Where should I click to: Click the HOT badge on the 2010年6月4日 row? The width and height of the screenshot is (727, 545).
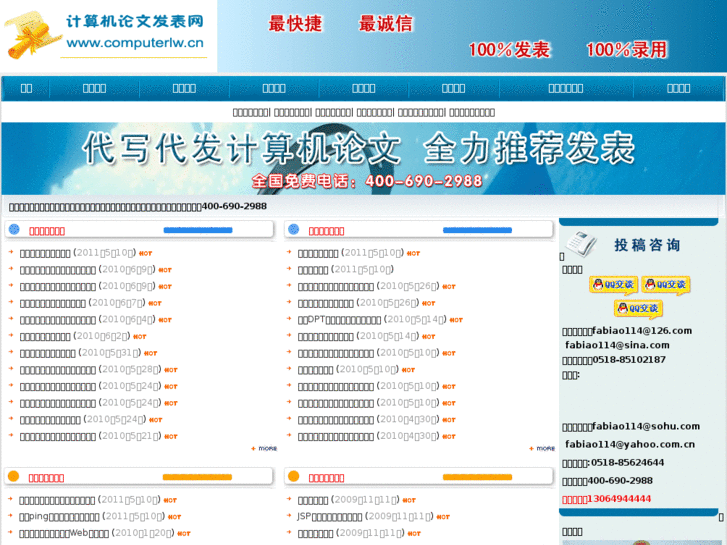(x=165, y=320)
